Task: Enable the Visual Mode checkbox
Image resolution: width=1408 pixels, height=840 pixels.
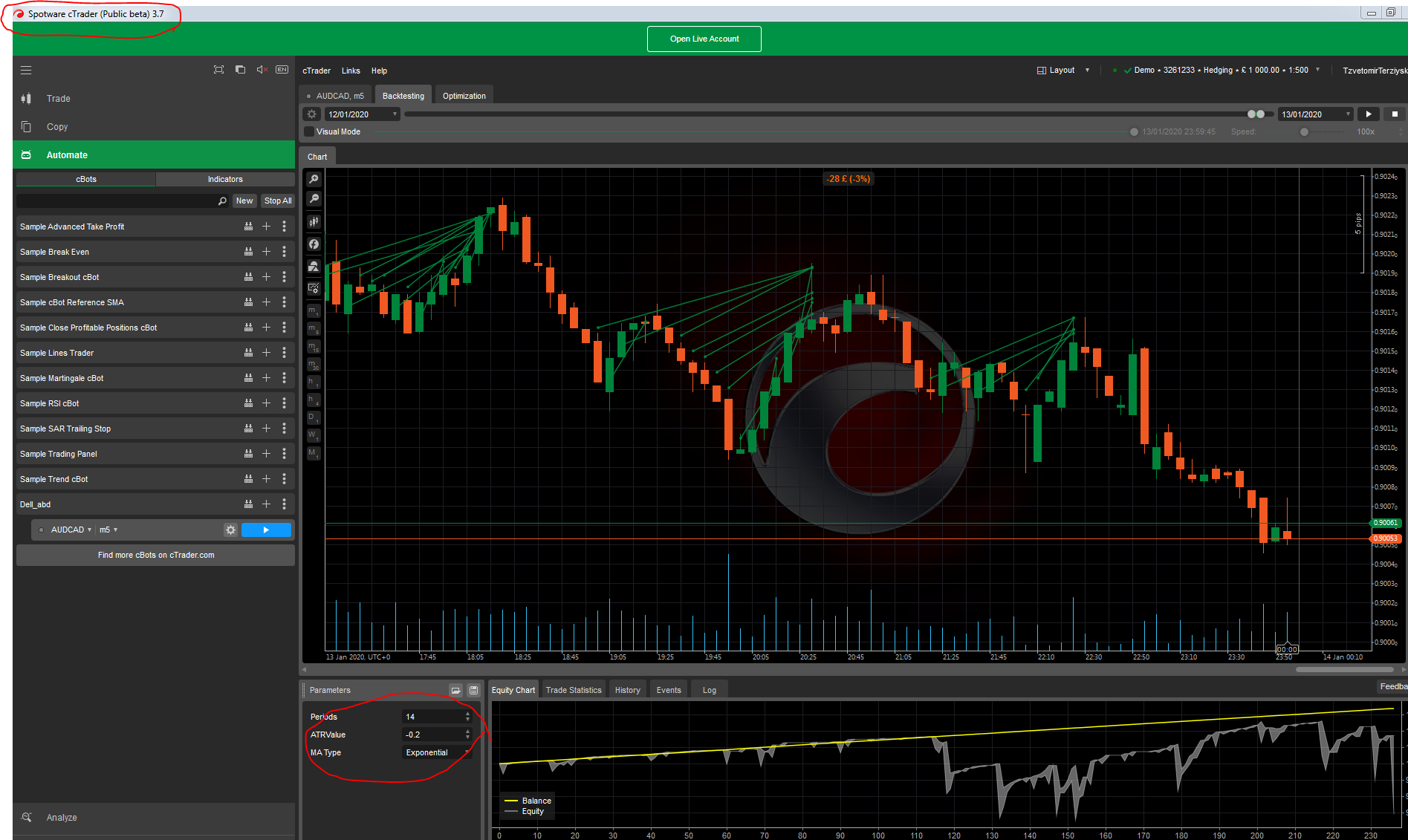Action: (x=309, y=131)
